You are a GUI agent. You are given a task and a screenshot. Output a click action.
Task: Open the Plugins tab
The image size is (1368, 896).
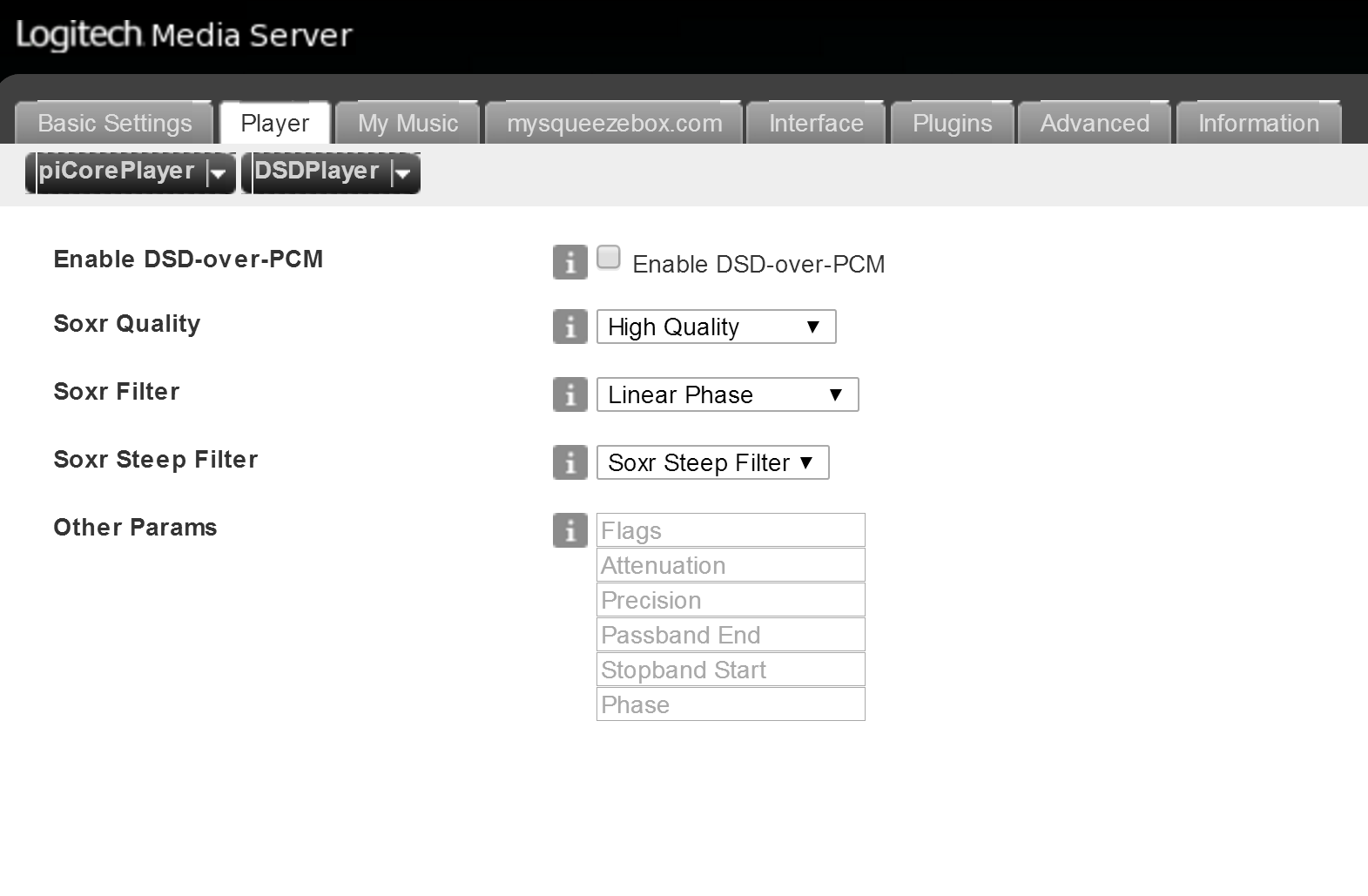952,123
